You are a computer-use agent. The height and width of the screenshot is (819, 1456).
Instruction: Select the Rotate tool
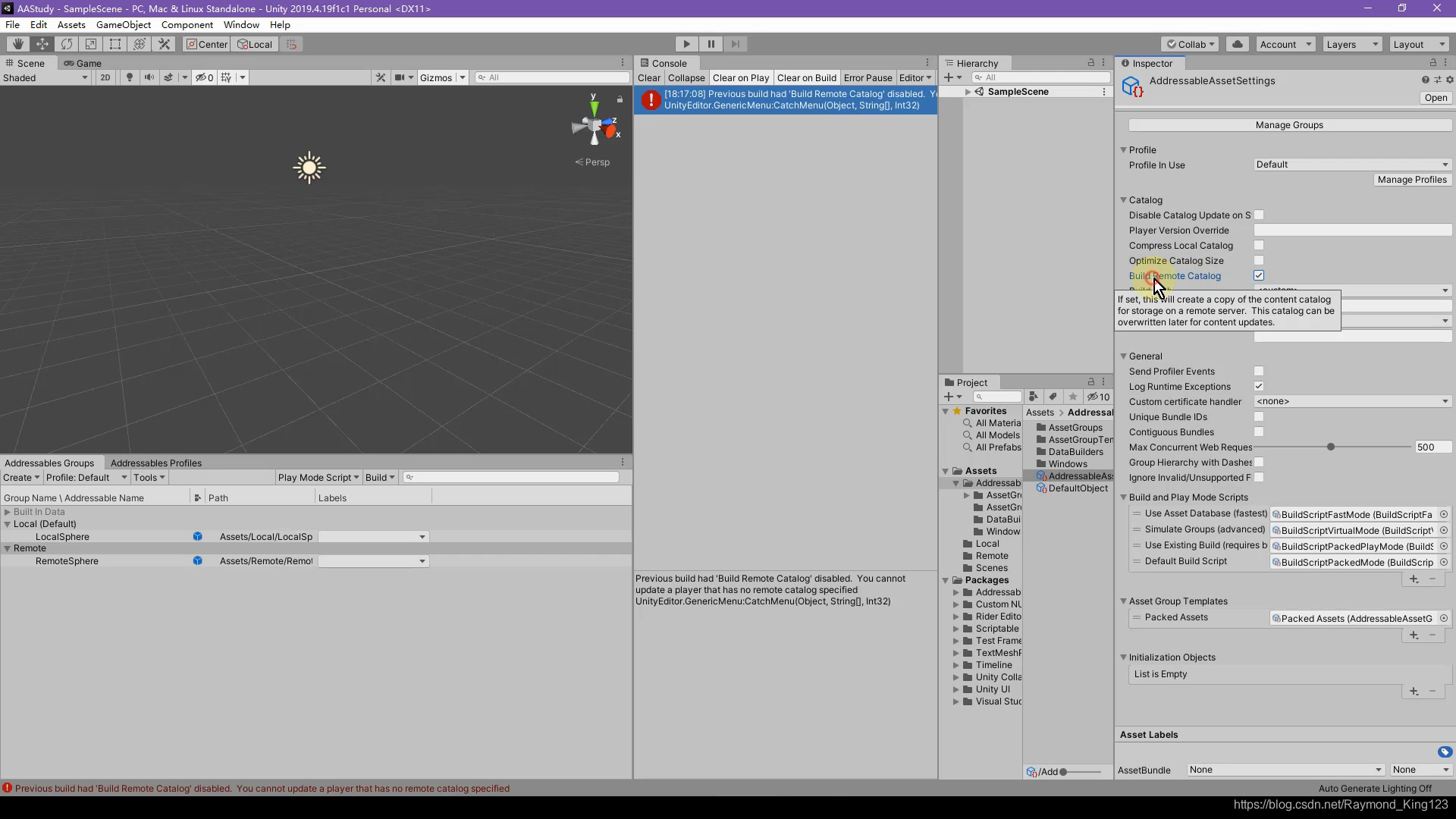click(x=66, y=44)
